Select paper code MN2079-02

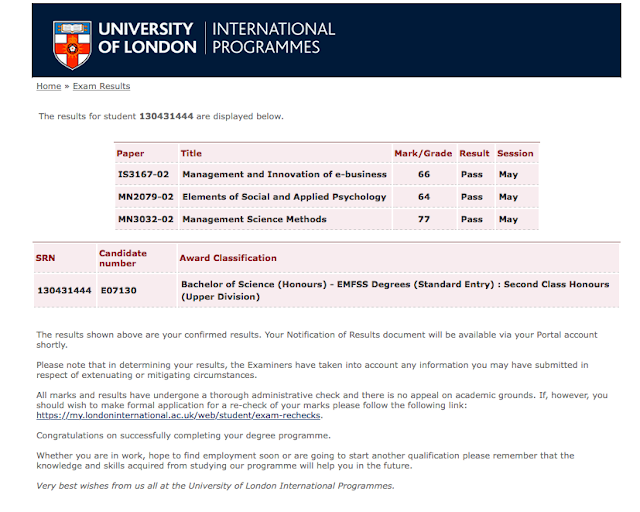(146, 197)
